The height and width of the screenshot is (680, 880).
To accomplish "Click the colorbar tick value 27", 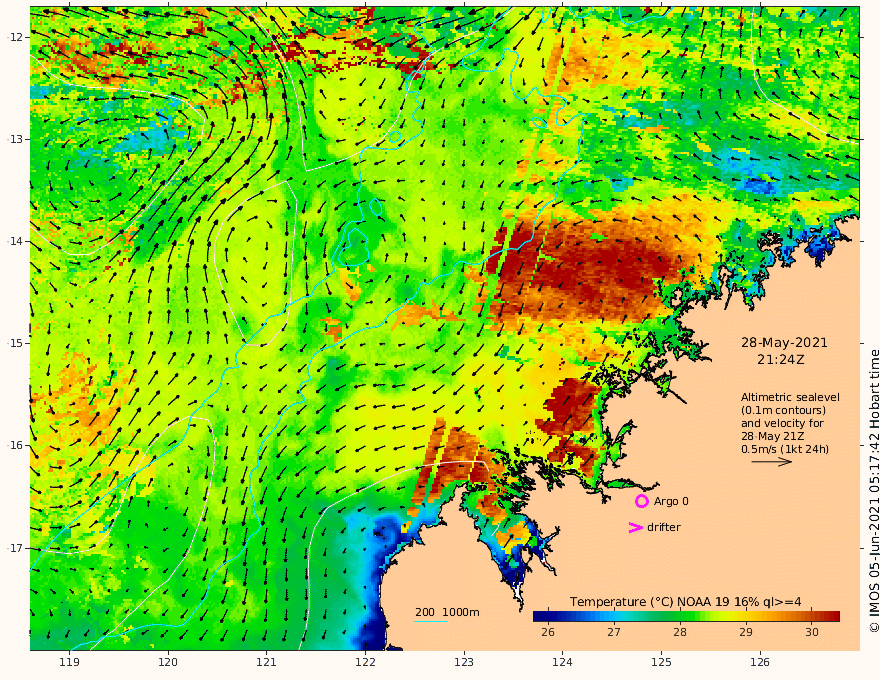I will coord(614,632).
